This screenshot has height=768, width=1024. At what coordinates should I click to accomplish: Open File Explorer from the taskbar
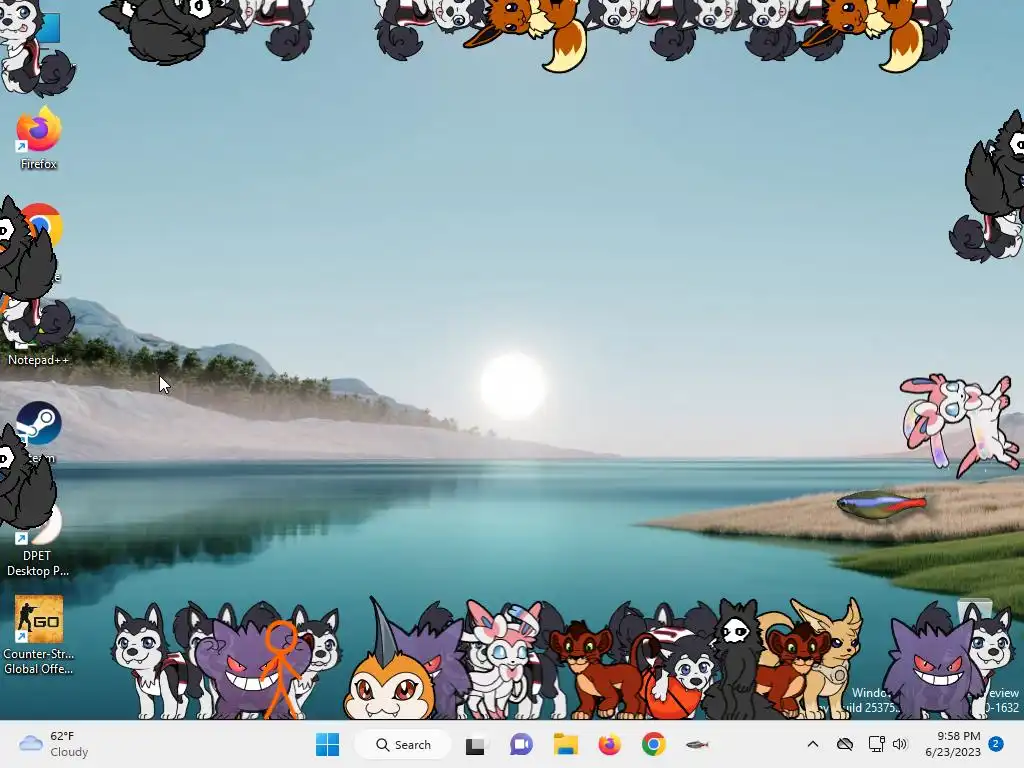click(x=566, y=744)
